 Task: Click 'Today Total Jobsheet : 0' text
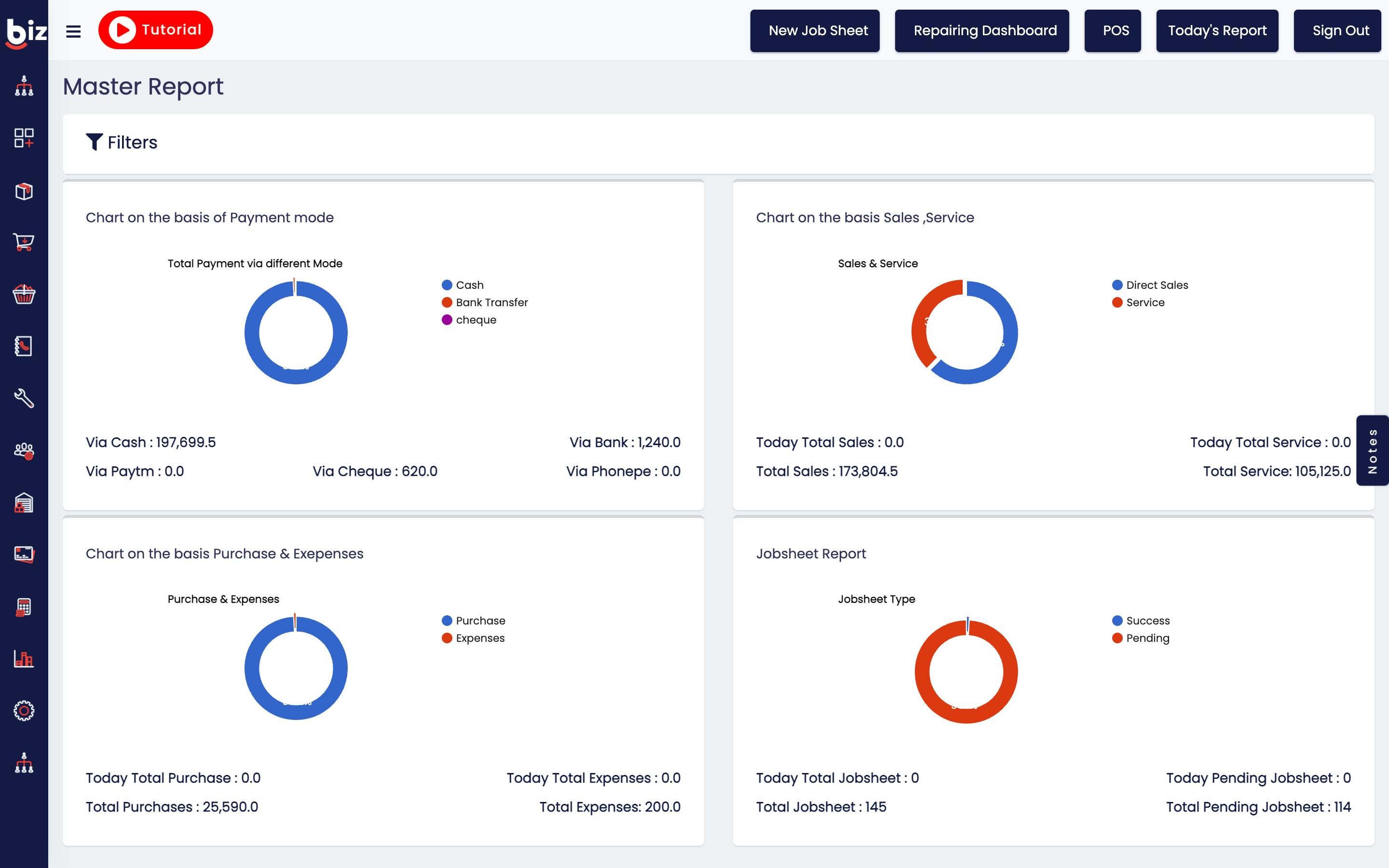pyautogui.click(x=837, y=778)
